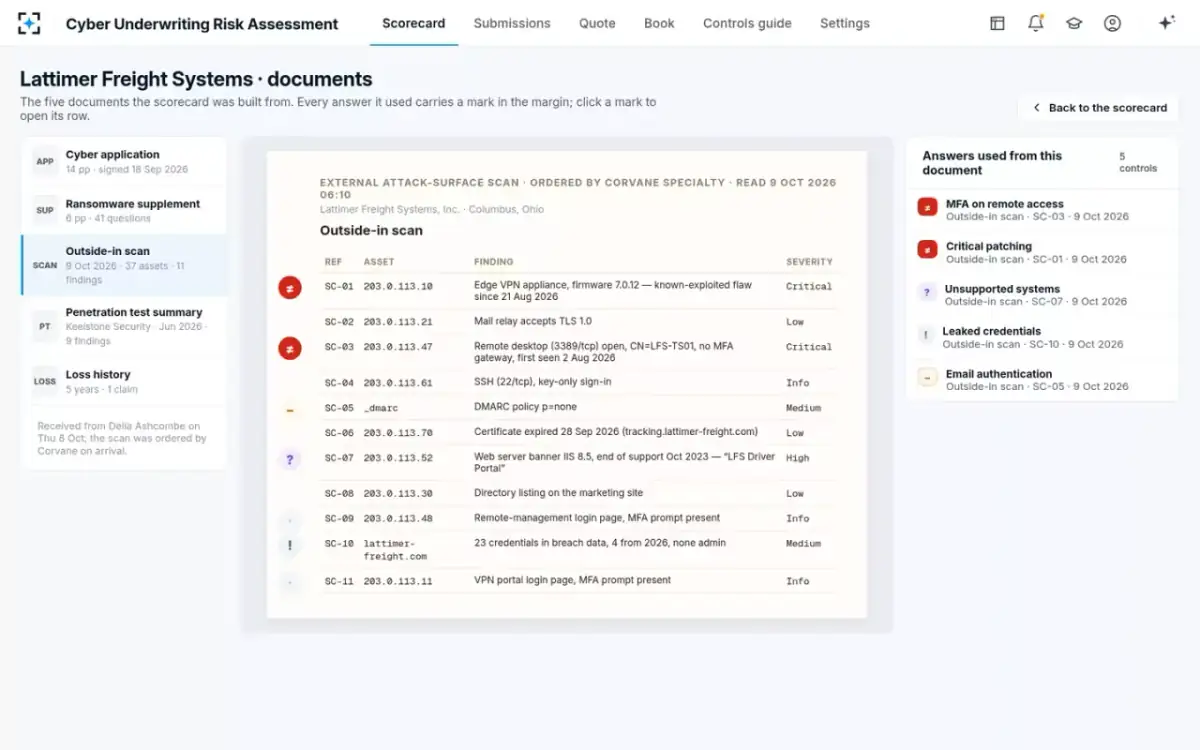Switch to the Quote tab
Screen dimensions: 1200x750
(597, 23)
